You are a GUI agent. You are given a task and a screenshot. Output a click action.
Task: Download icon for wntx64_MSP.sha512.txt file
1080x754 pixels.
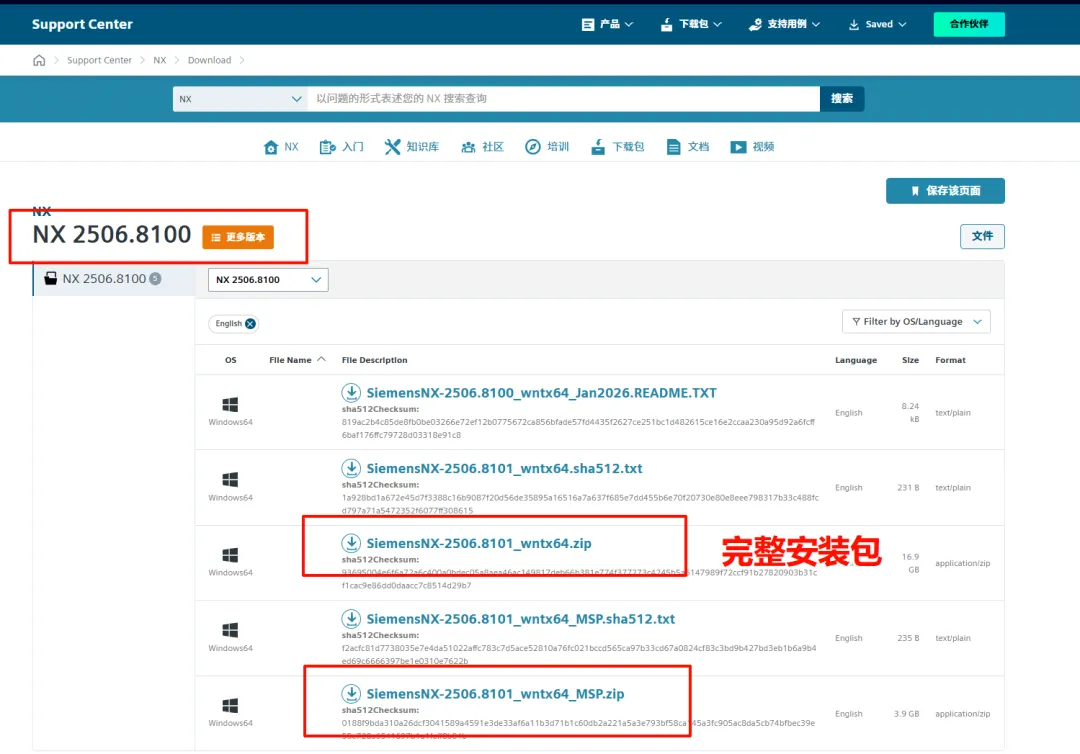[x=351, y=618]
